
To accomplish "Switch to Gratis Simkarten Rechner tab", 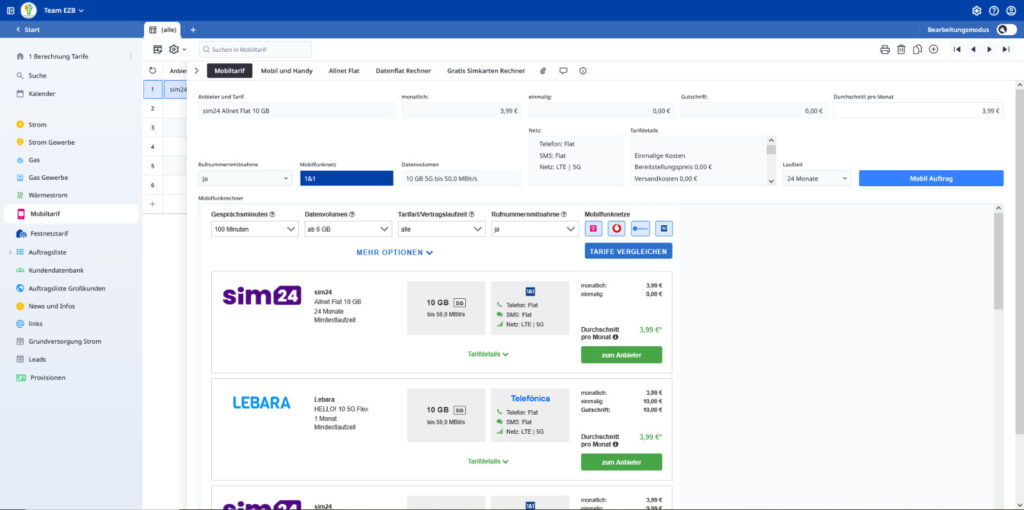I will (x=486, y=71).
